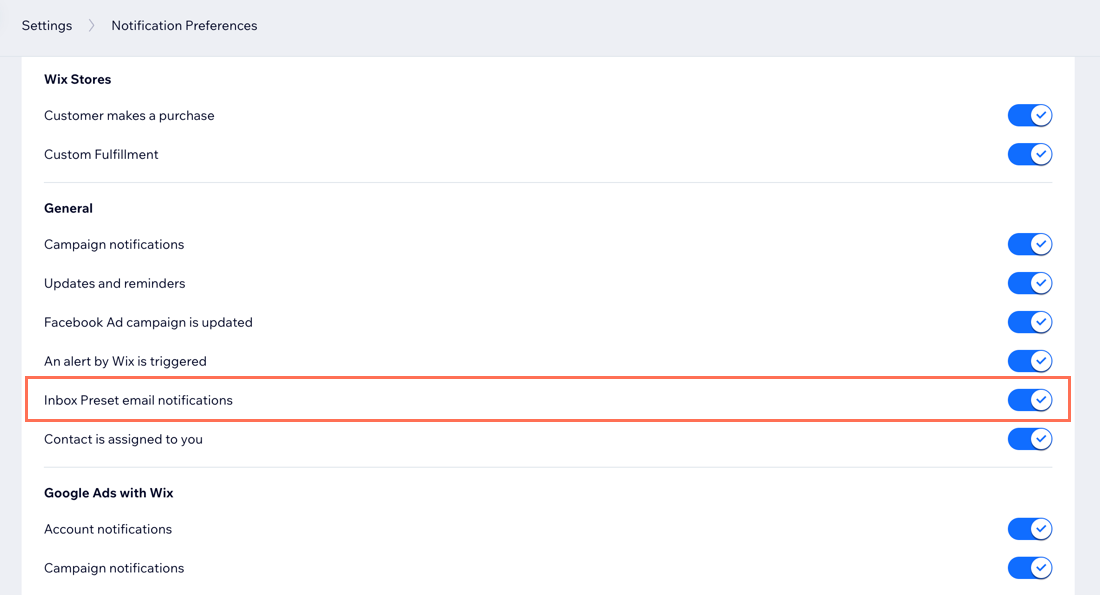Disable Google Ads Account notifications toggle
The height and width of the screenshot is (595, 1100).
pyautogui.click(x=1030, y=529)
